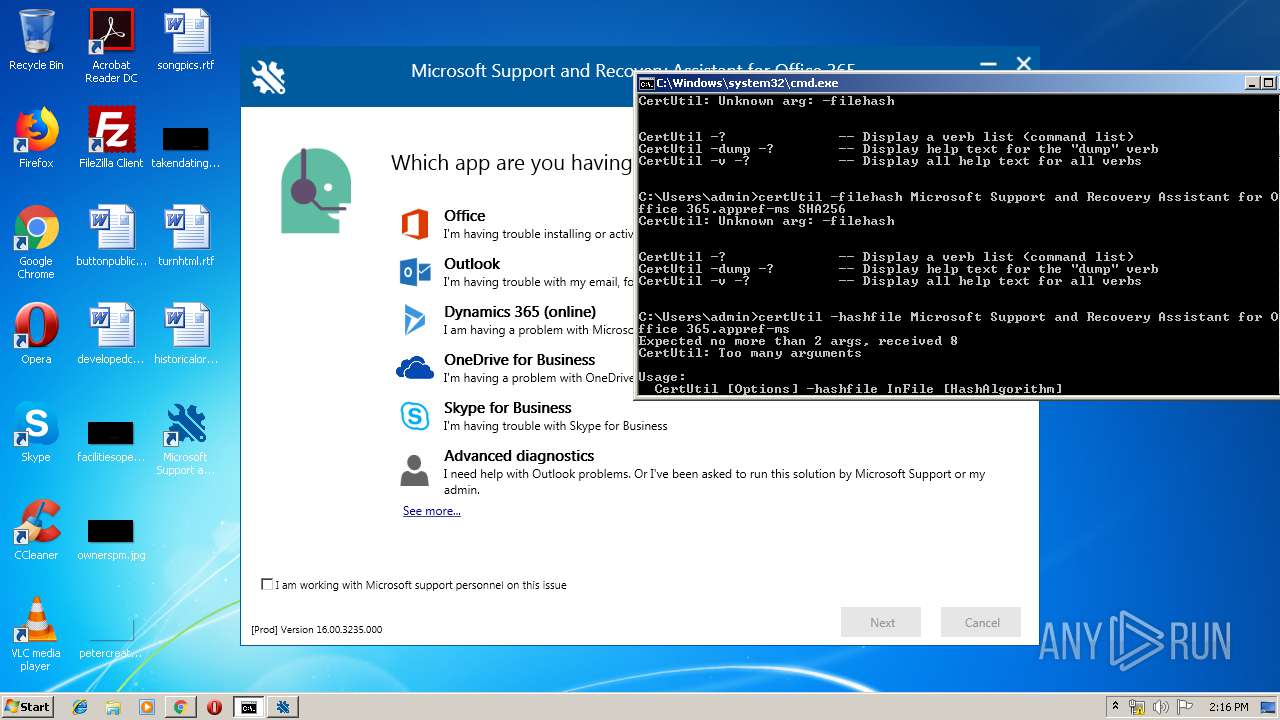
Task: Launch VLC media player shortcut
Action: (x=36, y=634)
